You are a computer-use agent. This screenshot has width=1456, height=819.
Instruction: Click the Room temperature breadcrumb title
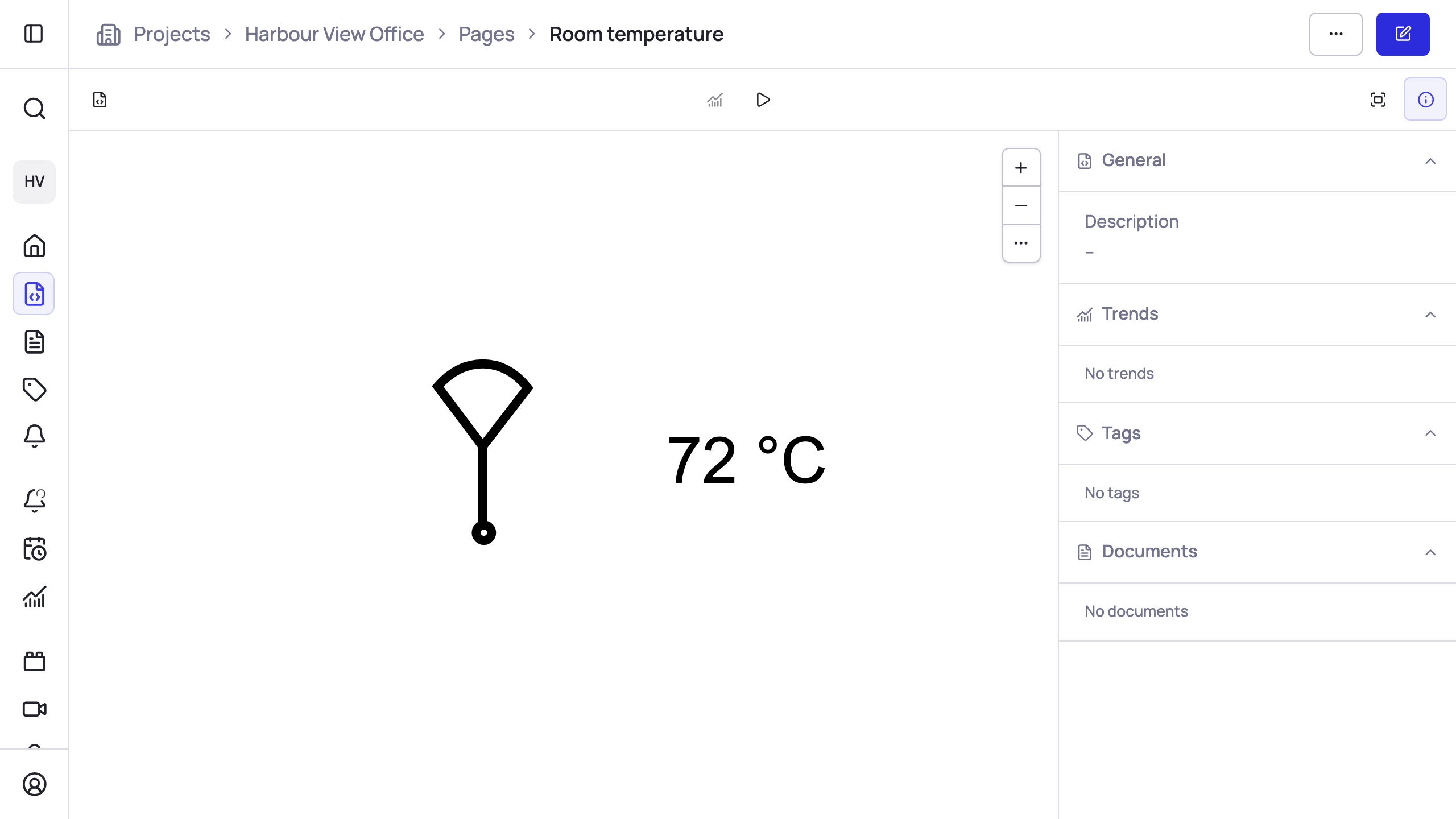[636, 34]
